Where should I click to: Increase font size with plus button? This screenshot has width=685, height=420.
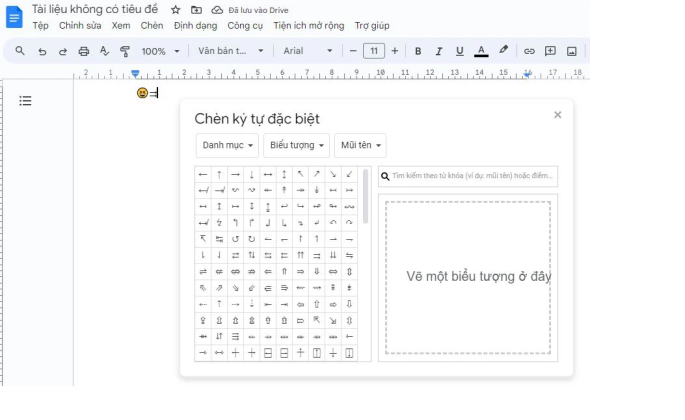395,51
